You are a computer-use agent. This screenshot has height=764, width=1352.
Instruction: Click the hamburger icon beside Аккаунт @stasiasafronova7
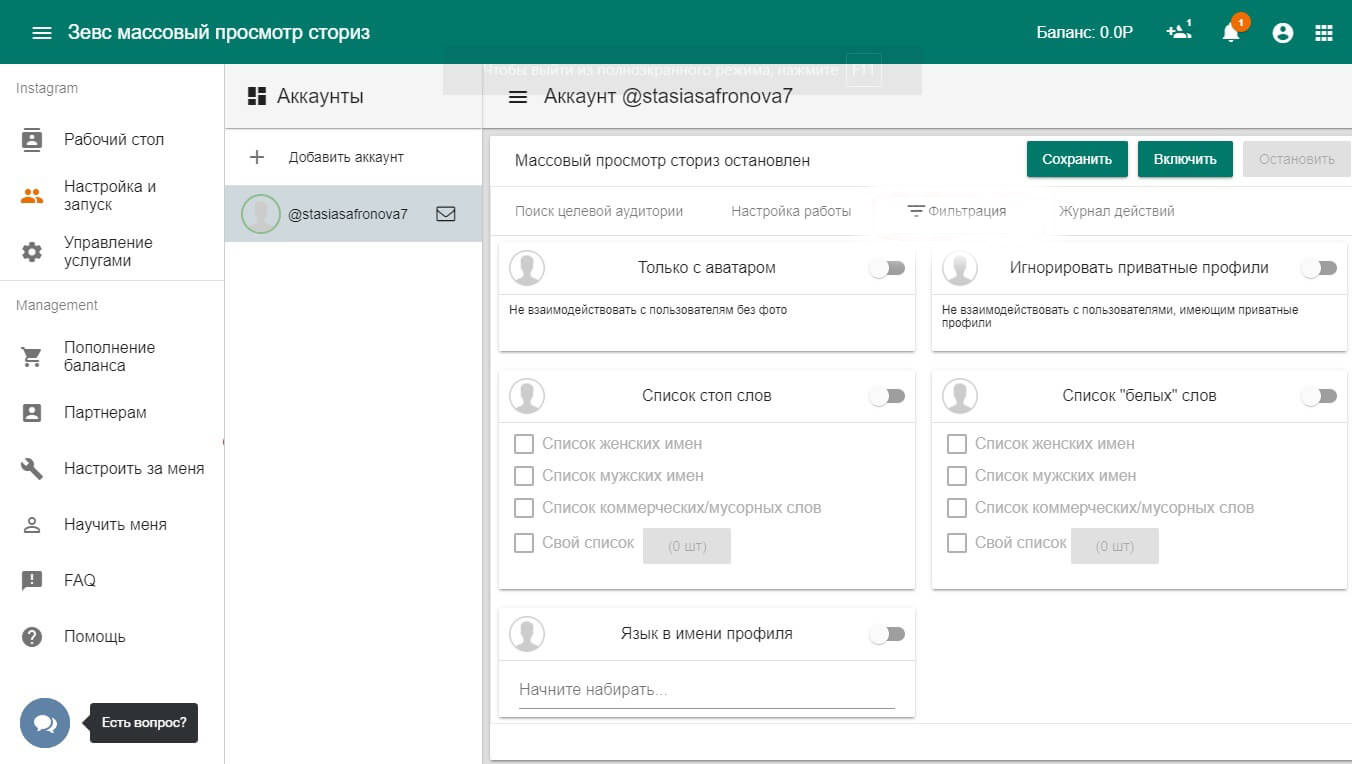(518, 97)
